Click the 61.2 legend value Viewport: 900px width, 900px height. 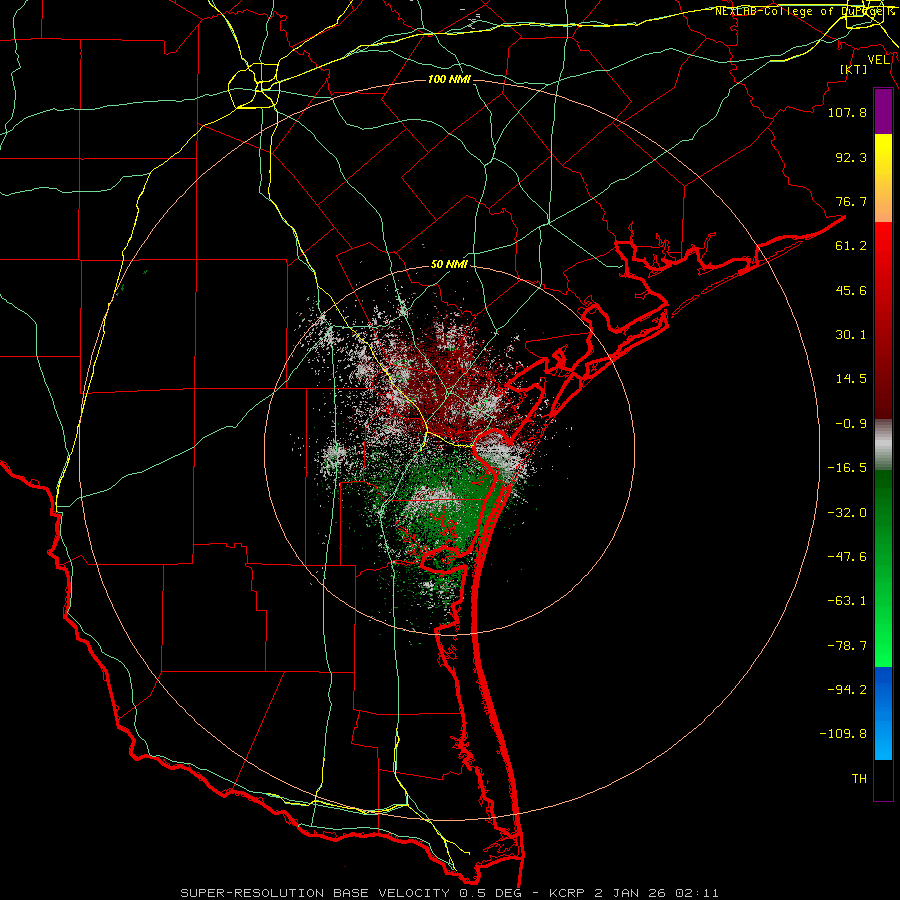point(851,246)
